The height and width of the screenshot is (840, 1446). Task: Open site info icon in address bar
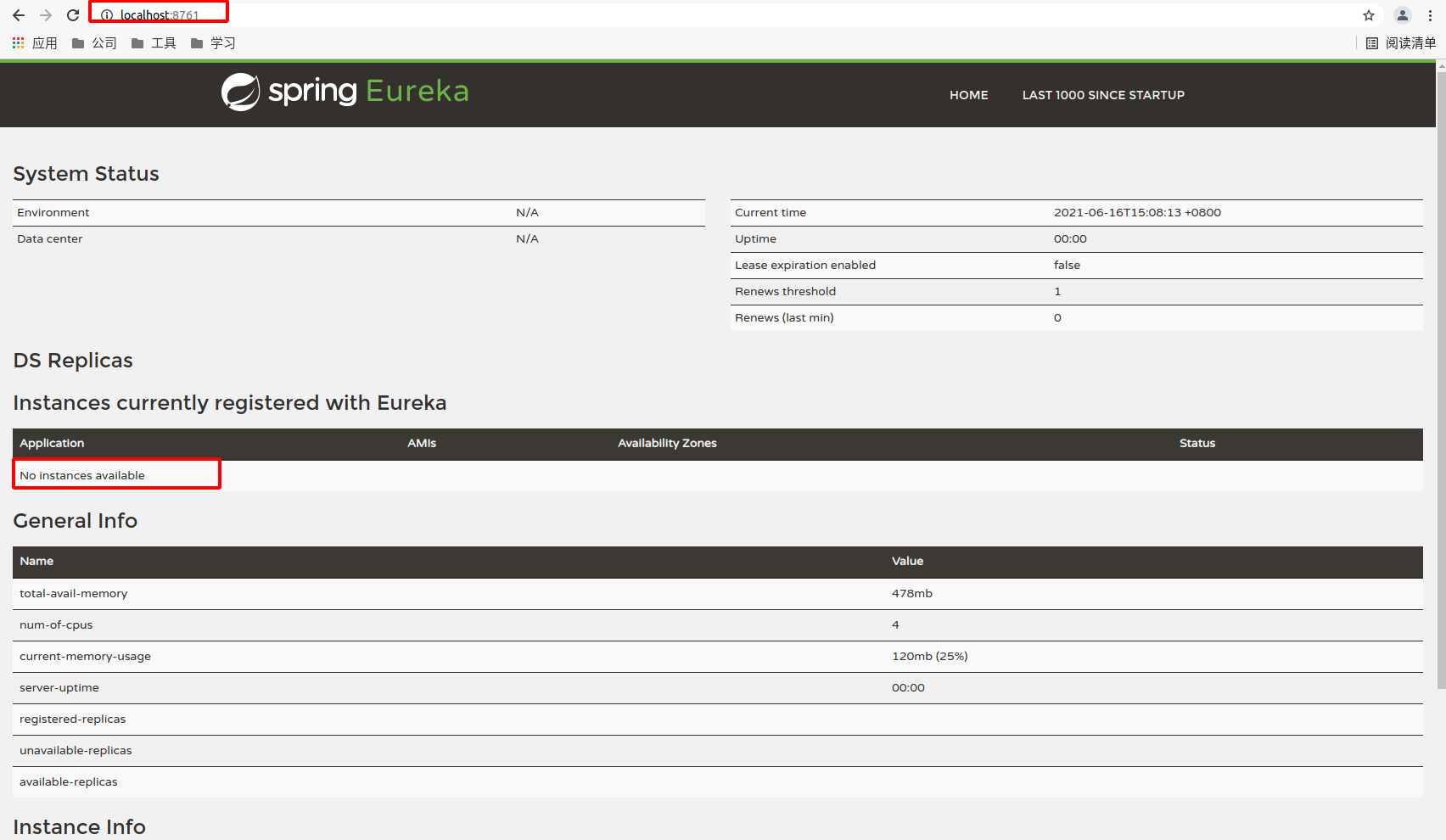pos(107,15)
